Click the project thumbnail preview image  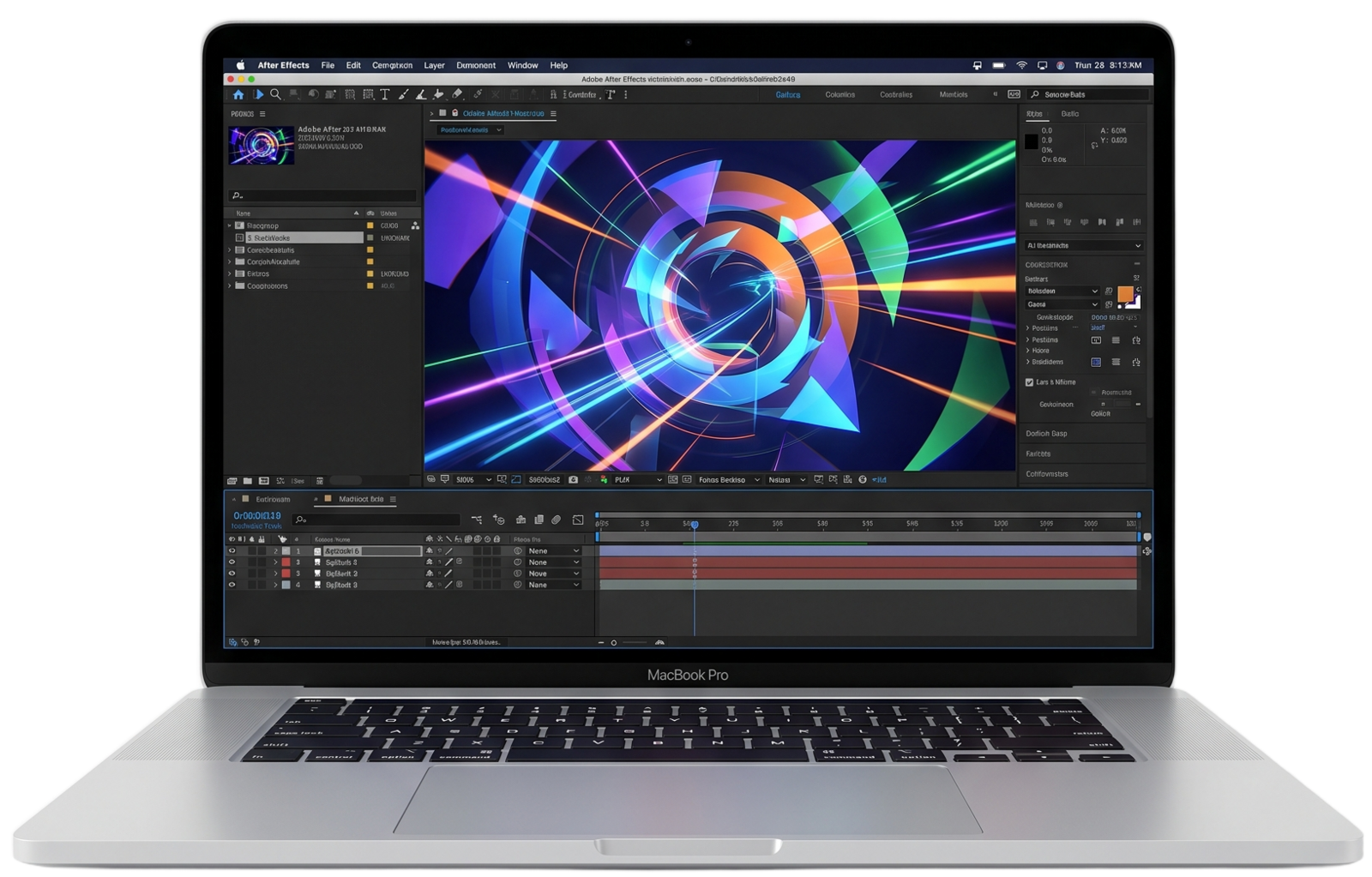point(262,146)
